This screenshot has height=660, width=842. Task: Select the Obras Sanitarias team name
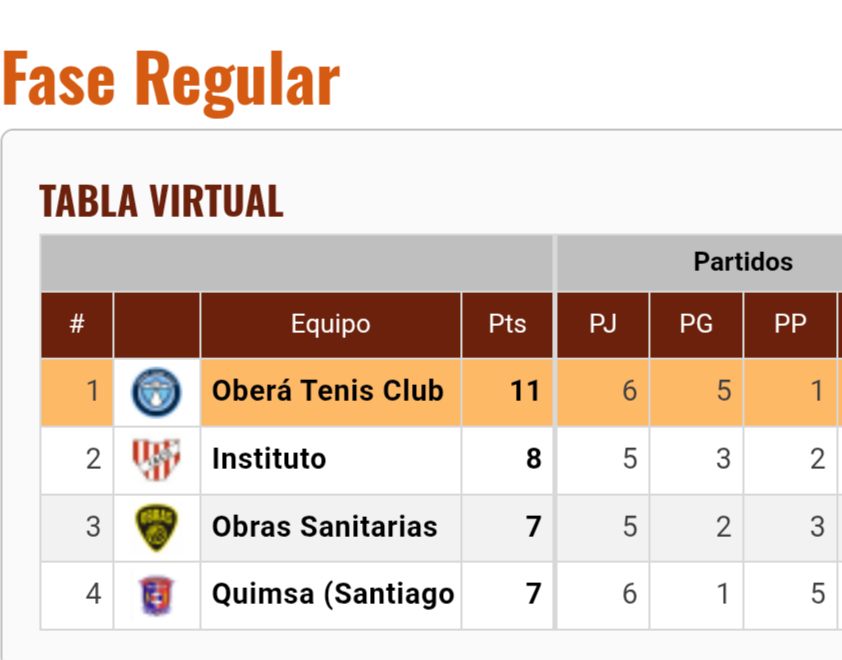pos(324,527)
